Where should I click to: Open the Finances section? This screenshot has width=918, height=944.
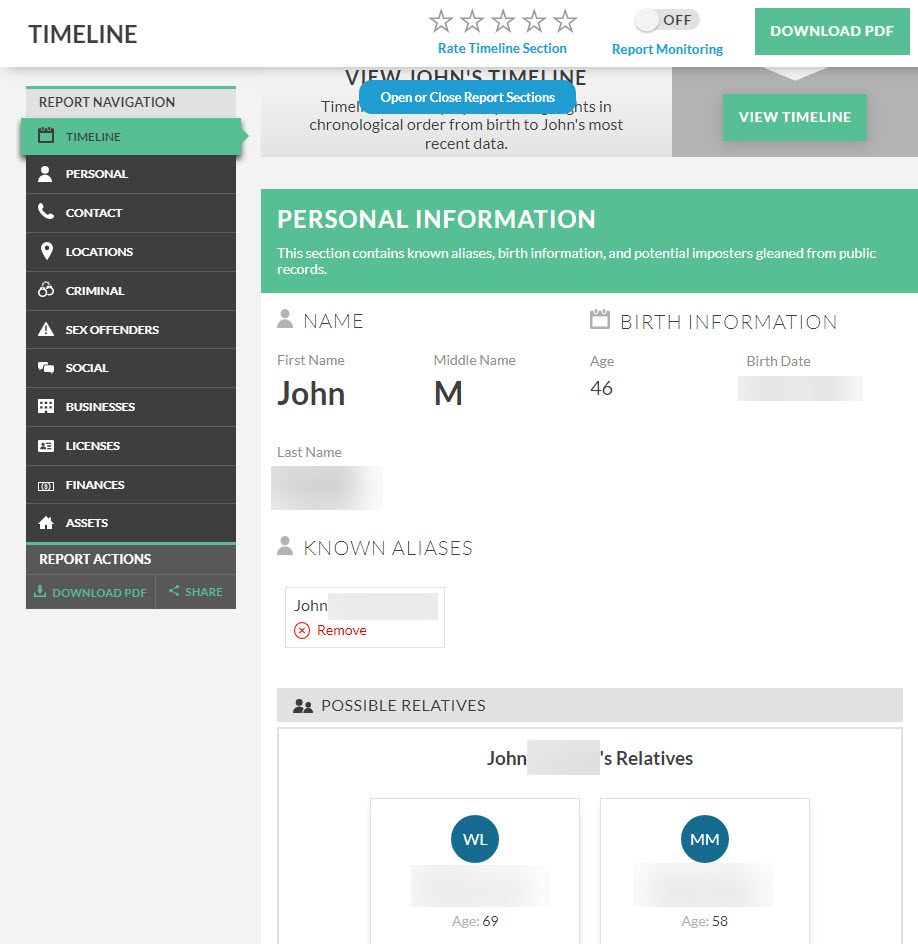(x=131, y=485)
